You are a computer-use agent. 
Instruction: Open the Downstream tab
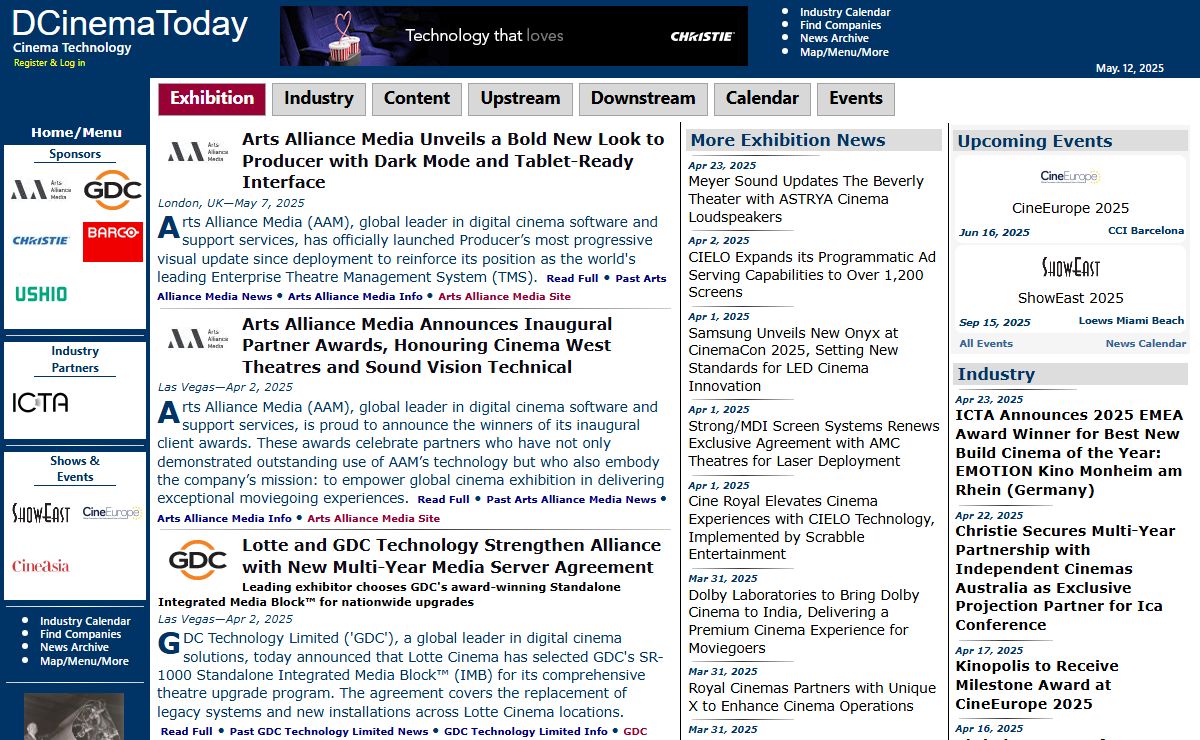[x=643, y=99]
